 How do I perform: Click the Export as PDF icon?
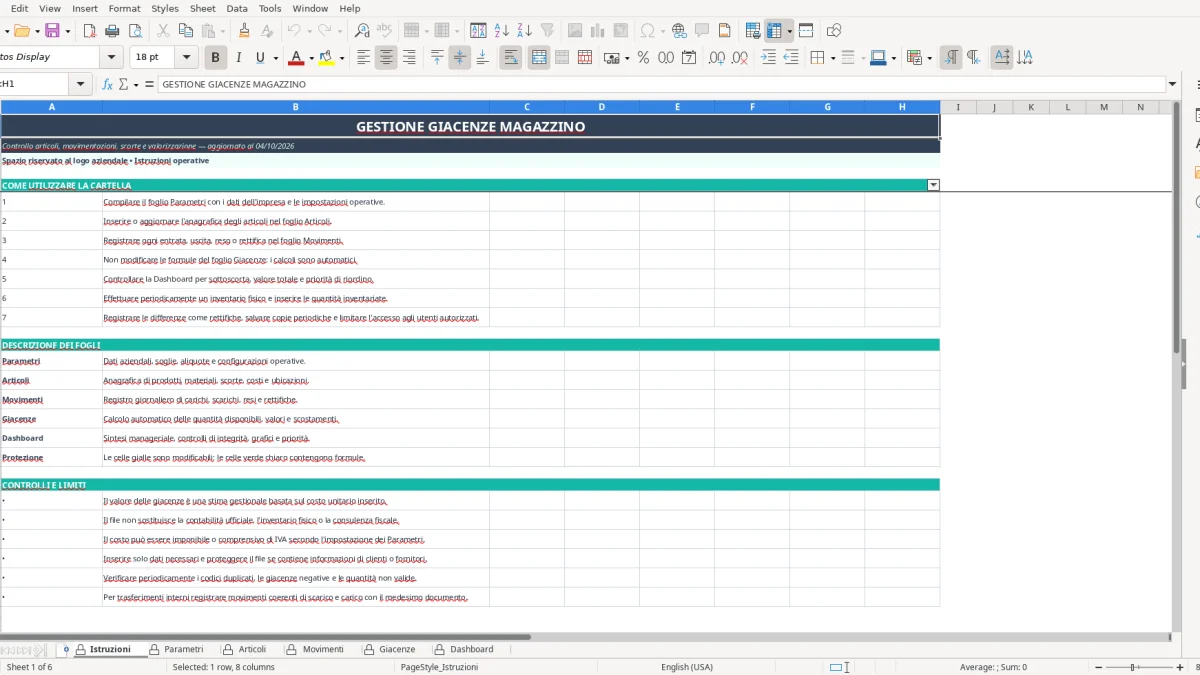(90, 31)
